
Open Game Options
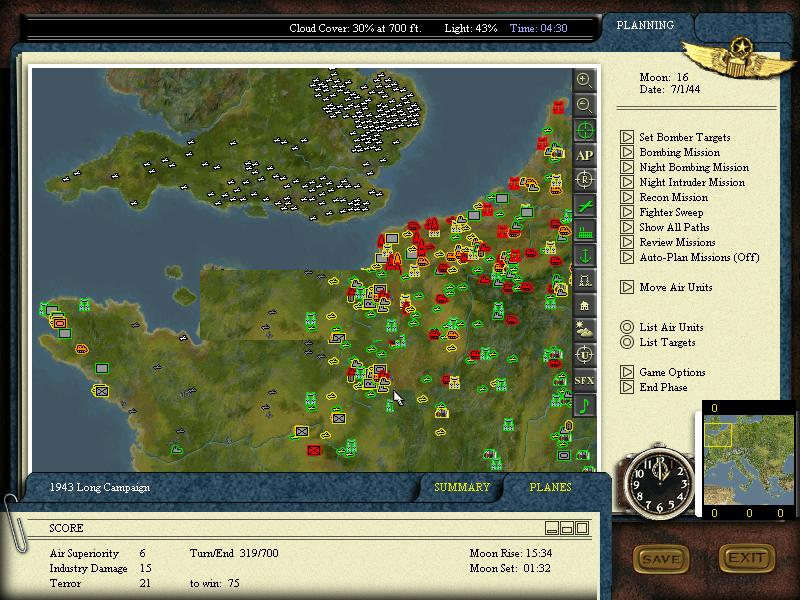coord(627,372)
